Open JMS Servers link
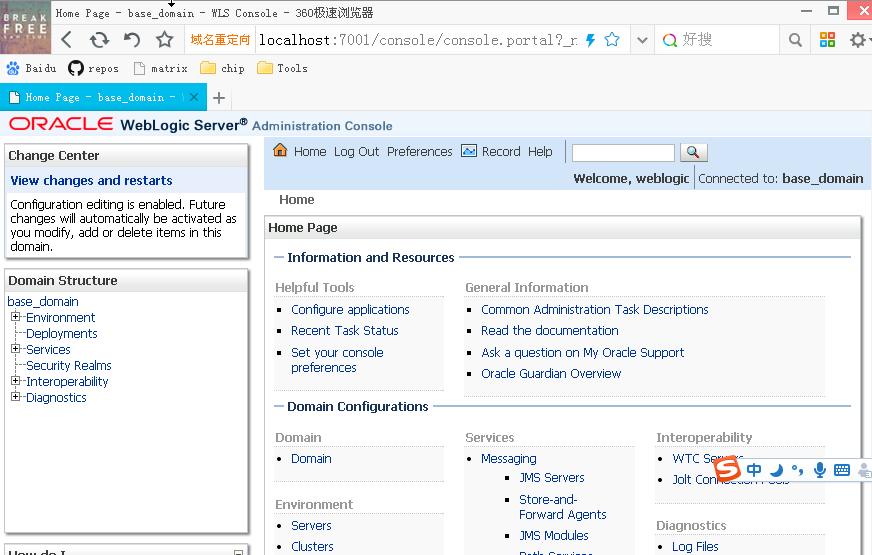Viewport: 872px width, 555px height. pos(552,478)
